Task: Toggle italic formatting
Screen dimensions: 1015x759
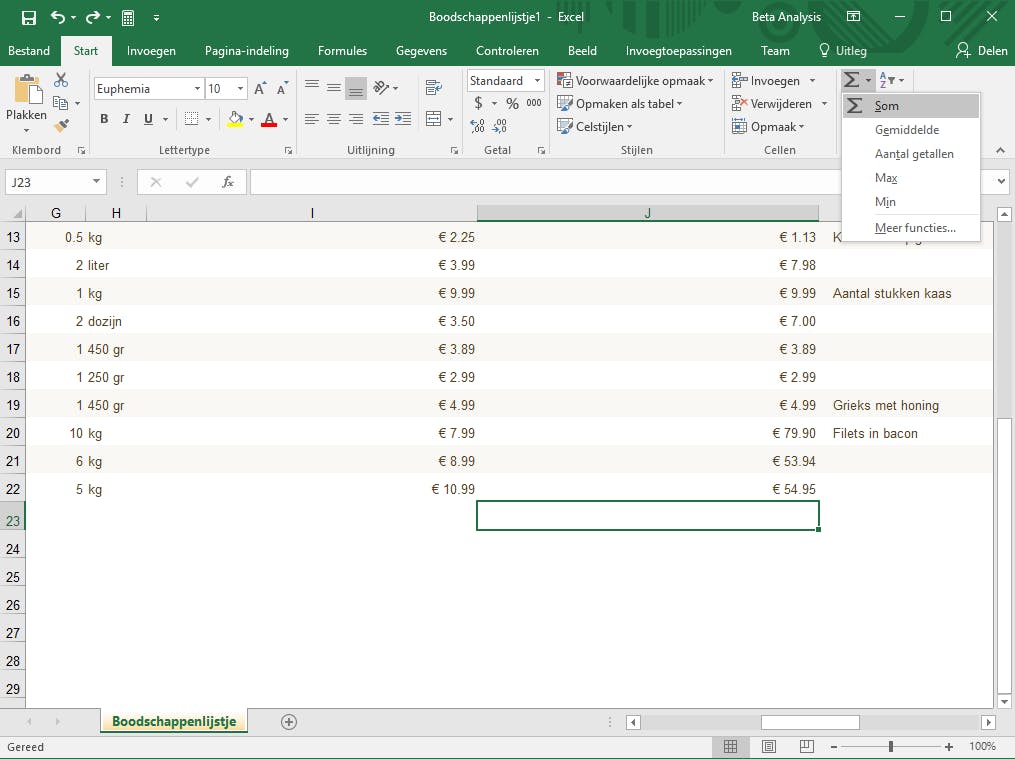Action: point(126,119)
